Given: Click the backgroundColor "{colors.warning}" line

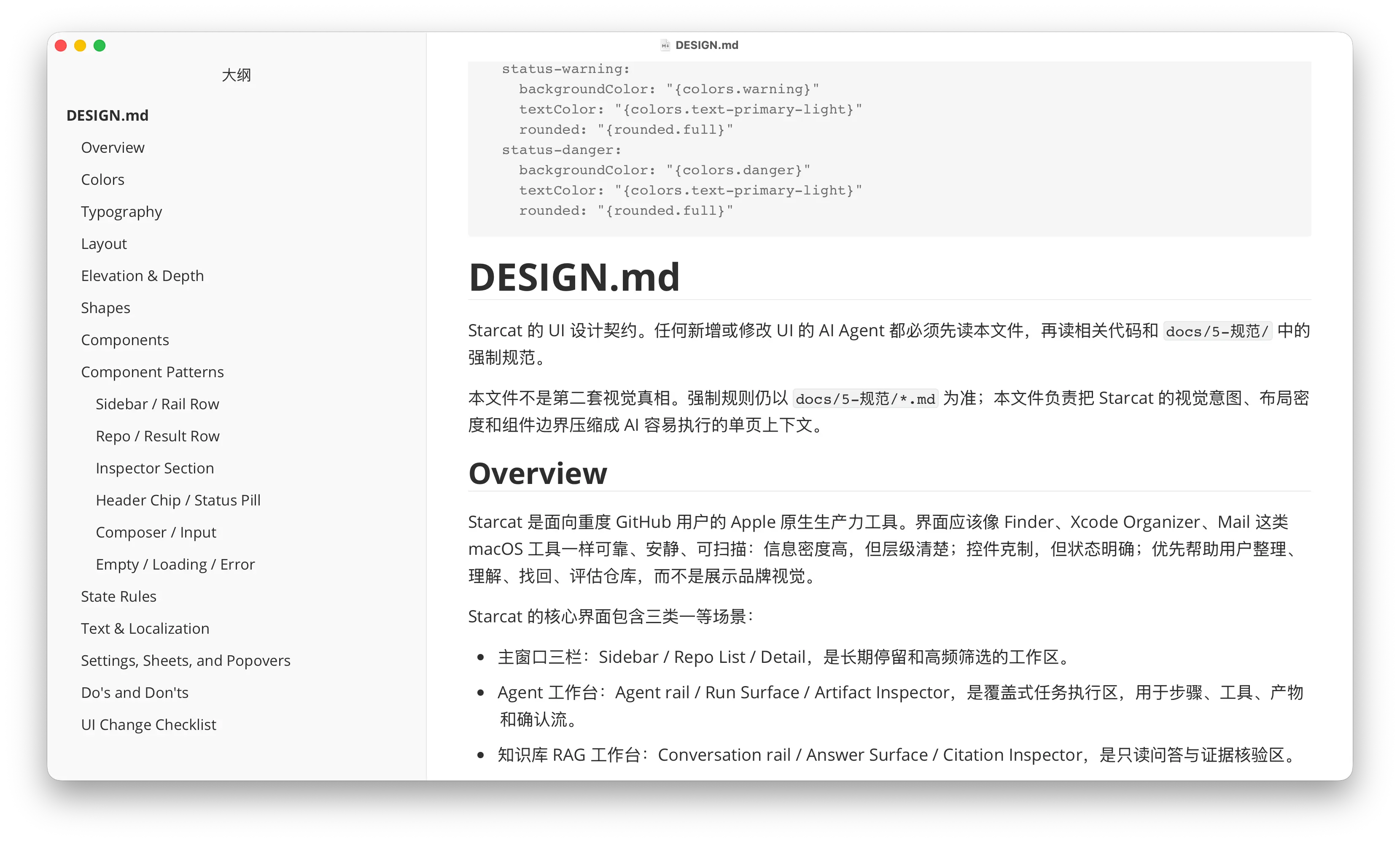Looking at the screenshot, I should click(x=668, y=89).
